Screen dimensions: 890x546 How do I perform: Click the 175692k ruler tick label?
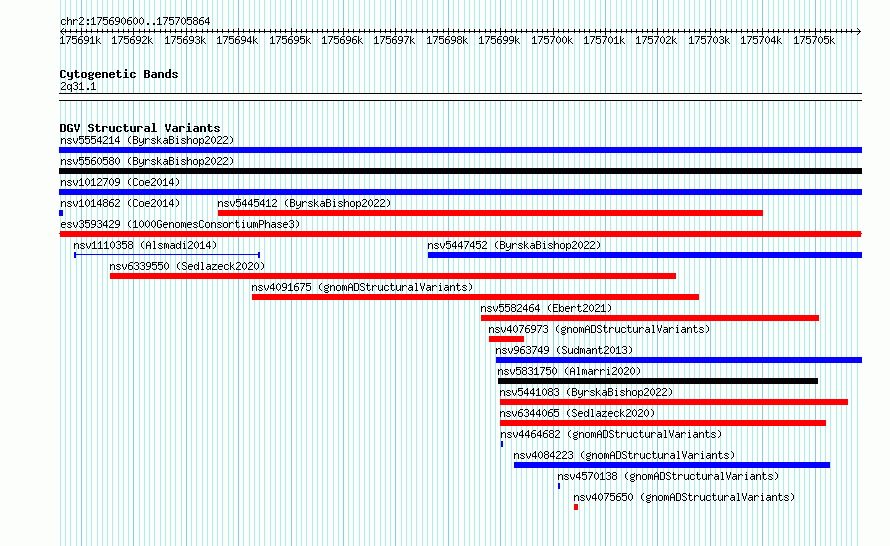(132, 40)
